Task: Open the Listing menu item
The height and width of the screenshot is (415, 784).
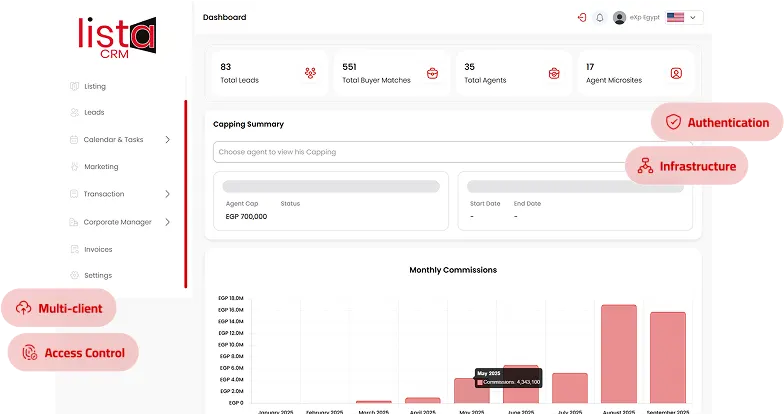Action: (x=95, y=86)
